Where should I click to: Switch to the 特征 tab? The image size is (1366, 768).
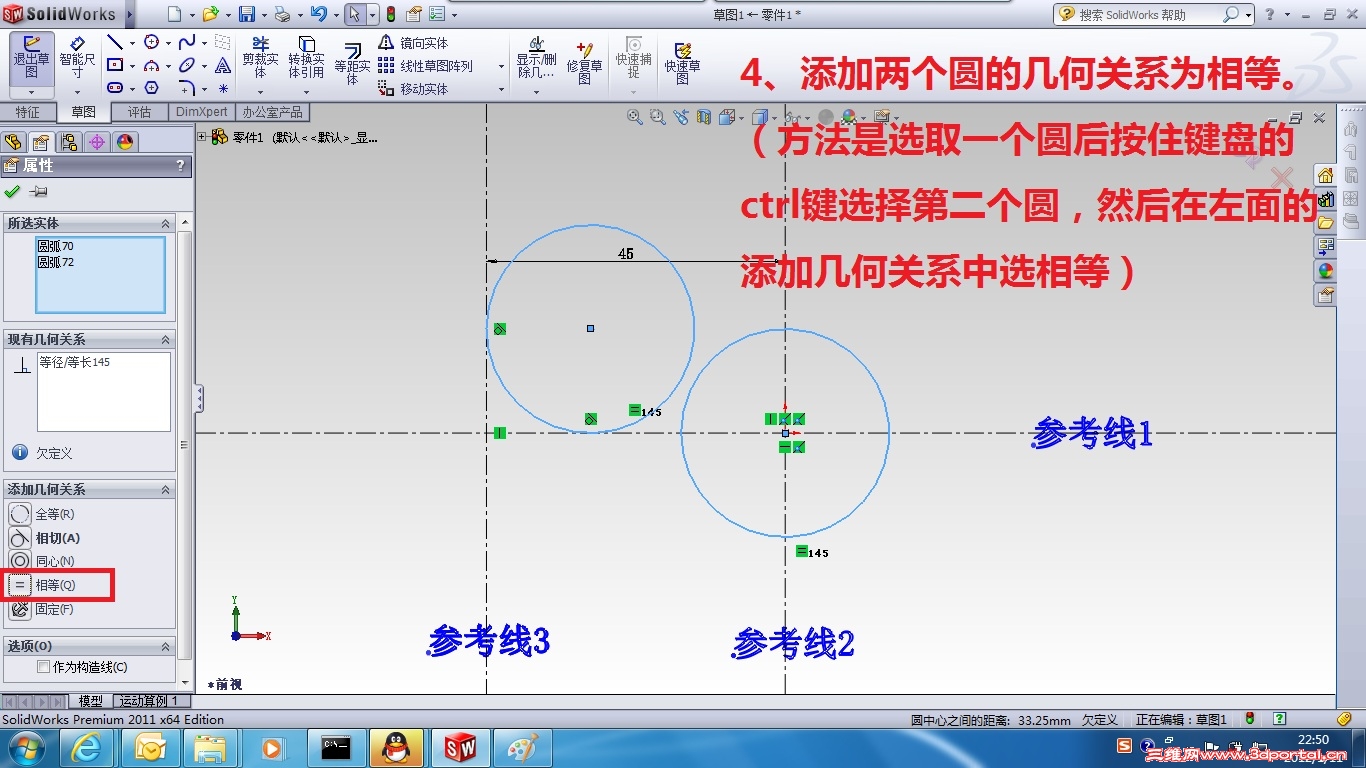(x=28, y=112)
